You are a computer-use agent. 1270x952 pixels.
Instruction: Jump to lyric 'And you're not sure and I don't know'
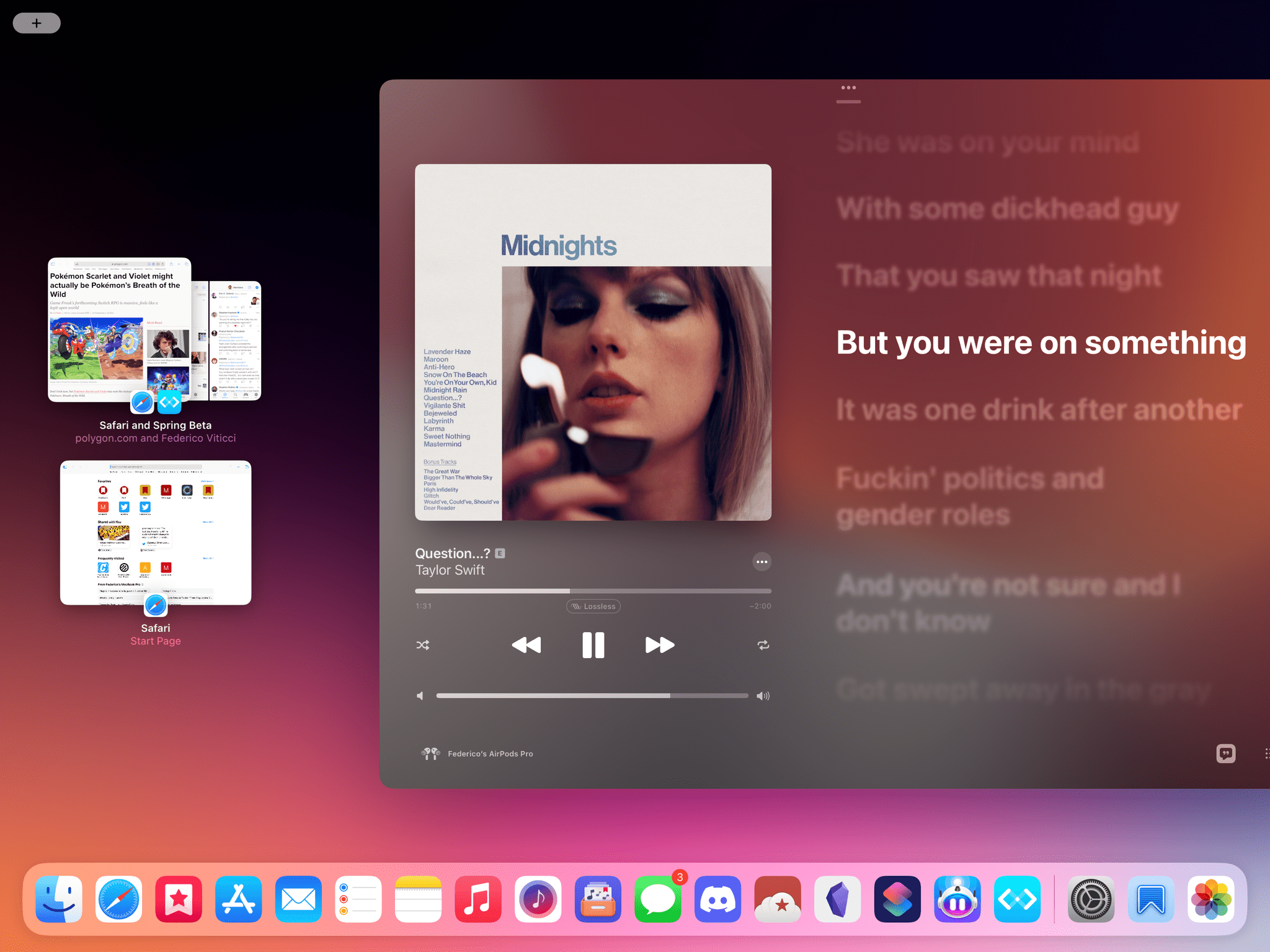point(1008,603)
